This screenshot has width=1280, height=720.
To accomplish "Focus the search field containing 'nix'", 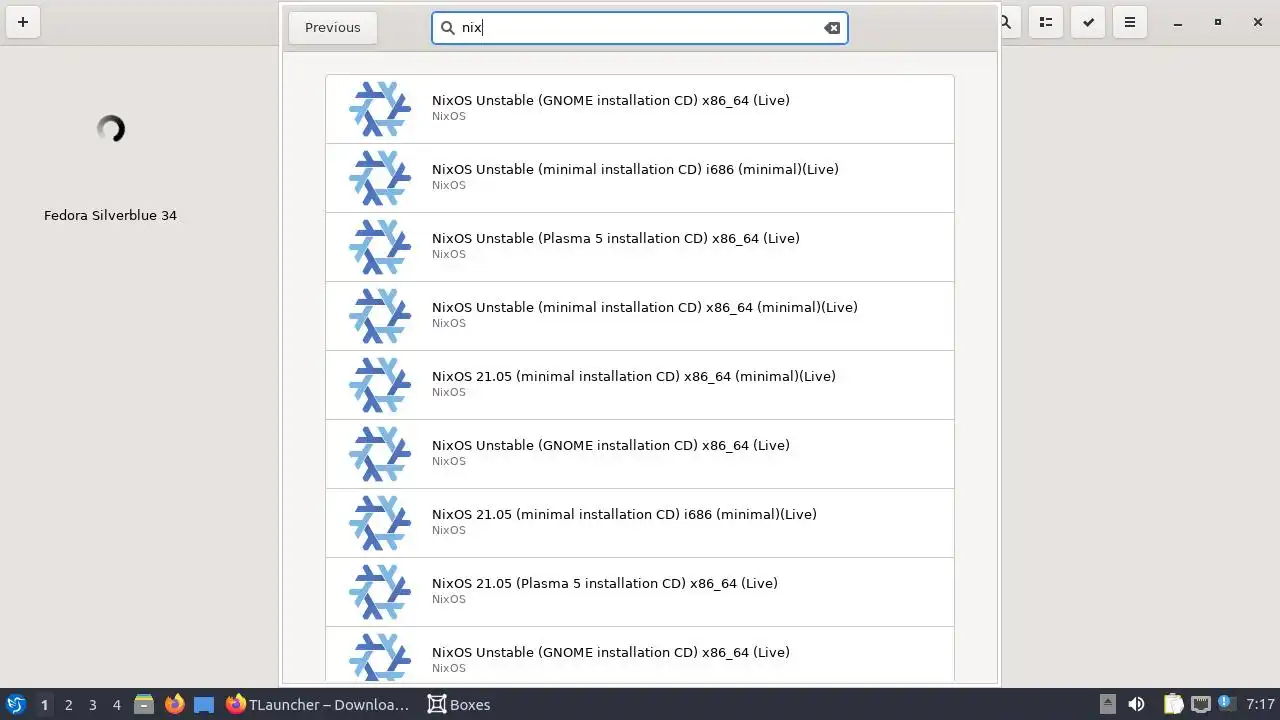I will pyautogui.click(x=640, y=28).
